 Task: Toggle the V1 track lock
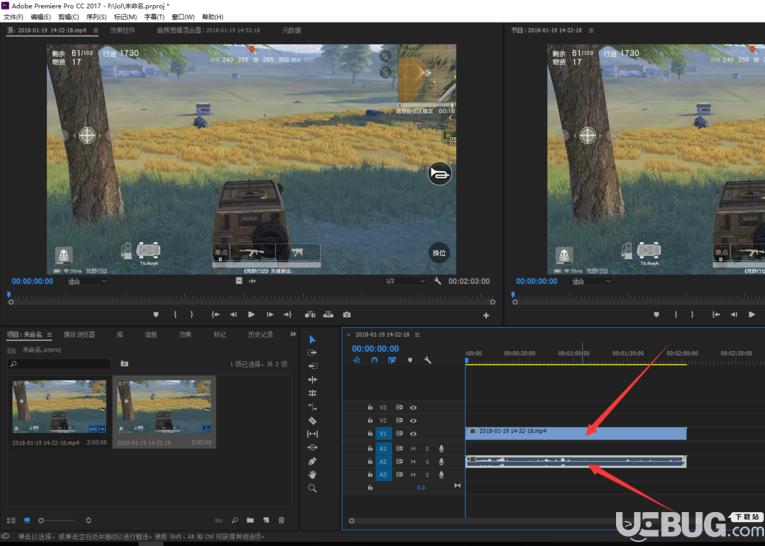coord(370,433)
